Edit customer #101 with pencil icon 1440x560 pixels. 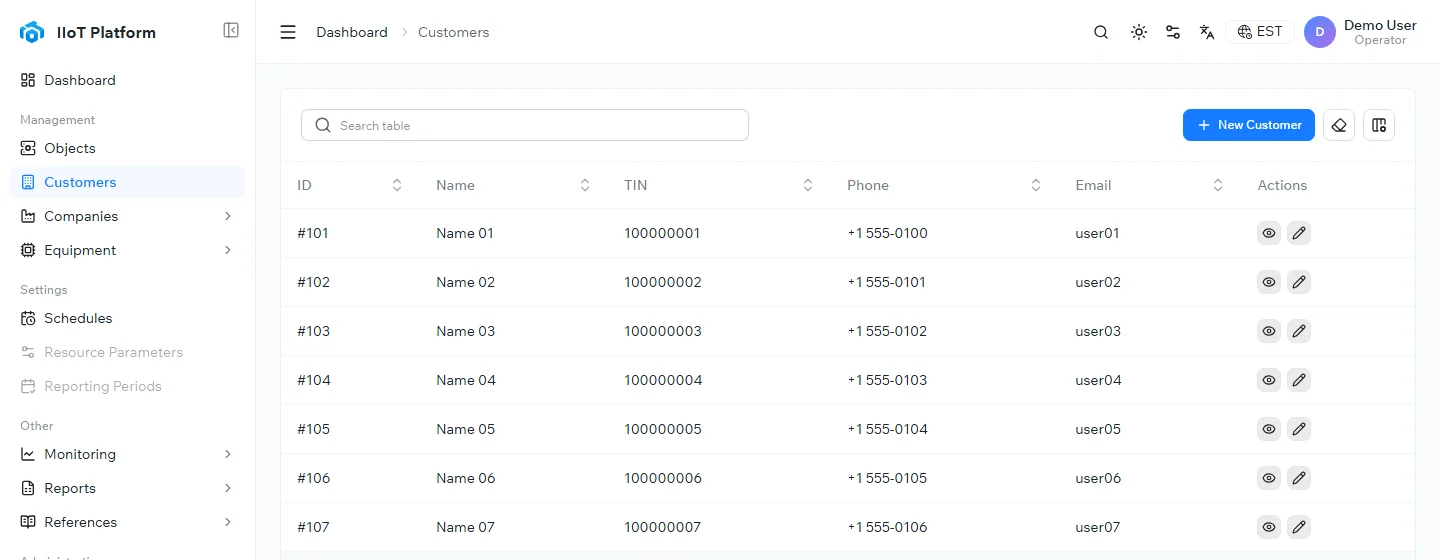[x=1299, y=233]
